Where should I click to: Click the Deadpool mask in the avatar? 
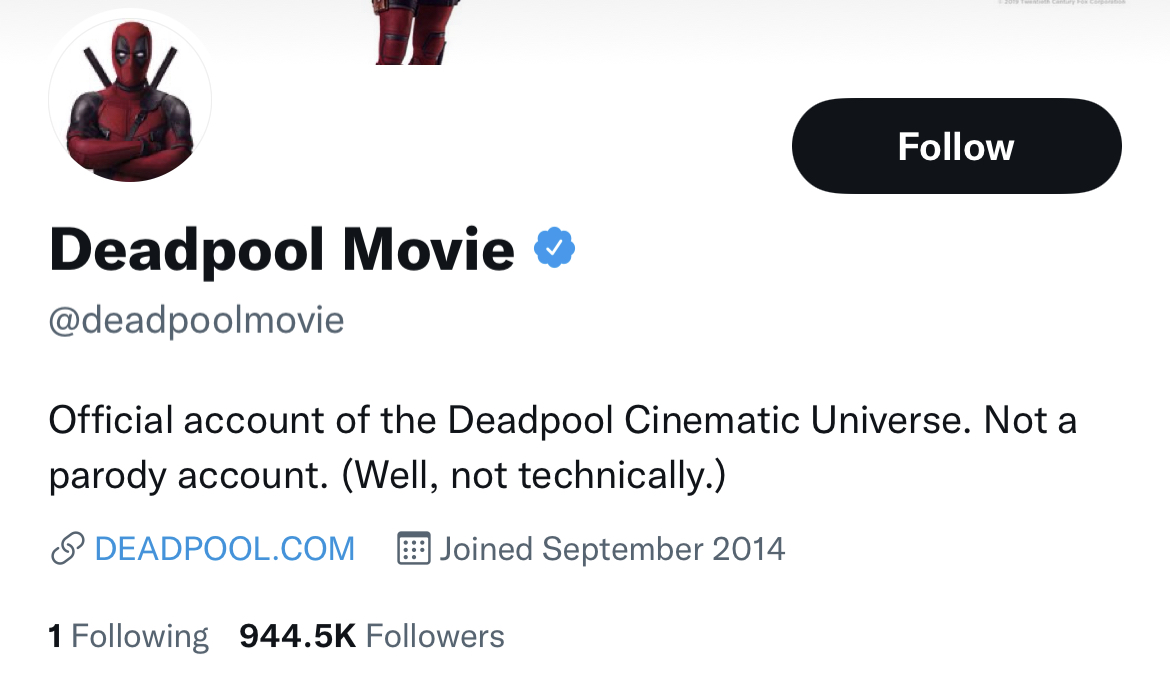click(x=130, y=56)
